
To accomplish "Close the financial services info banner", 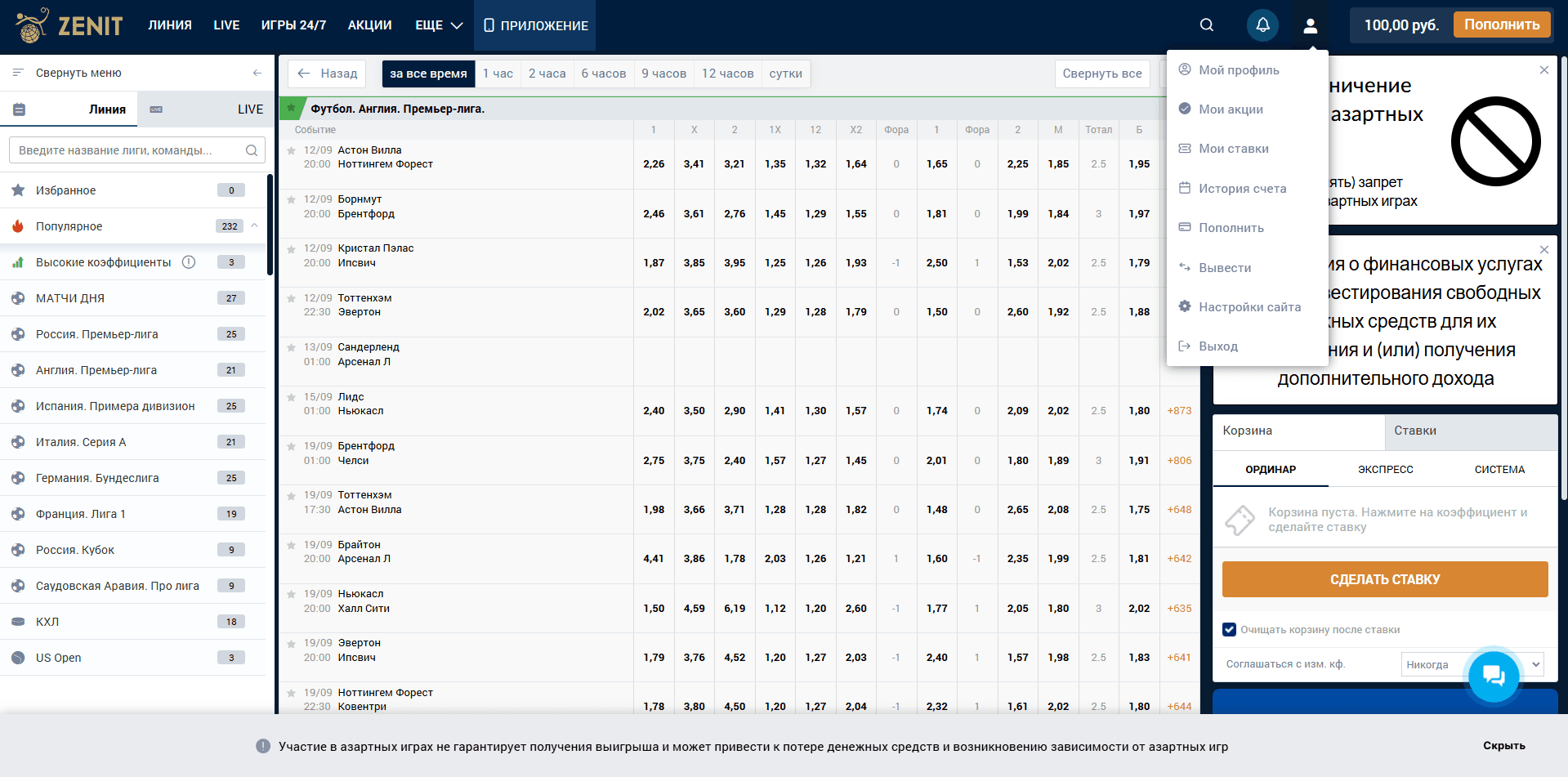I will pos(1544,250).
